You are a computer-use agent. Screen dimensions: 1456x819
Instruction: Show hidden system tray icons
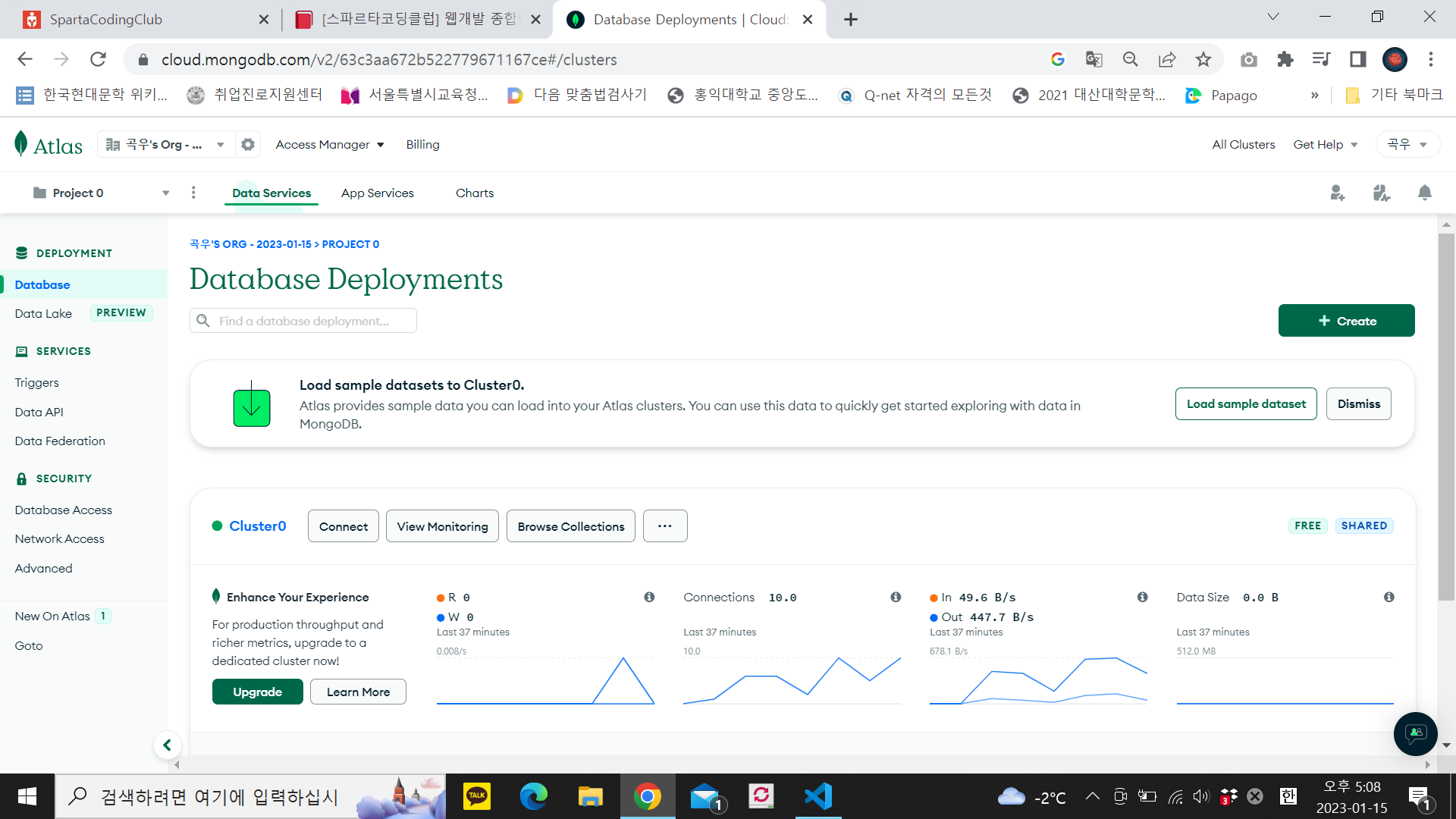tap(1092, 796)
